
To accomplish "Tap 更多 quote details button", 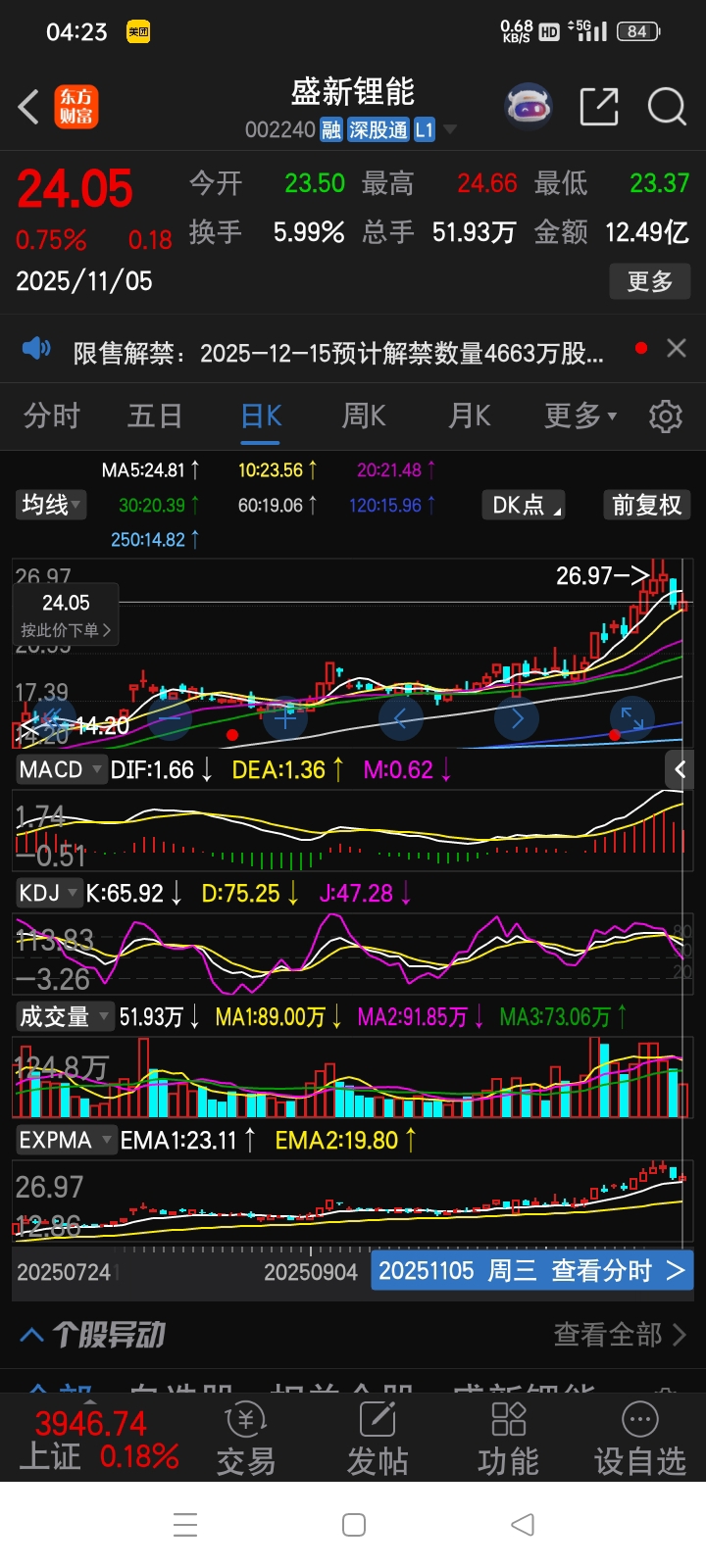I will pyautogui.click(x=650, y=281).
